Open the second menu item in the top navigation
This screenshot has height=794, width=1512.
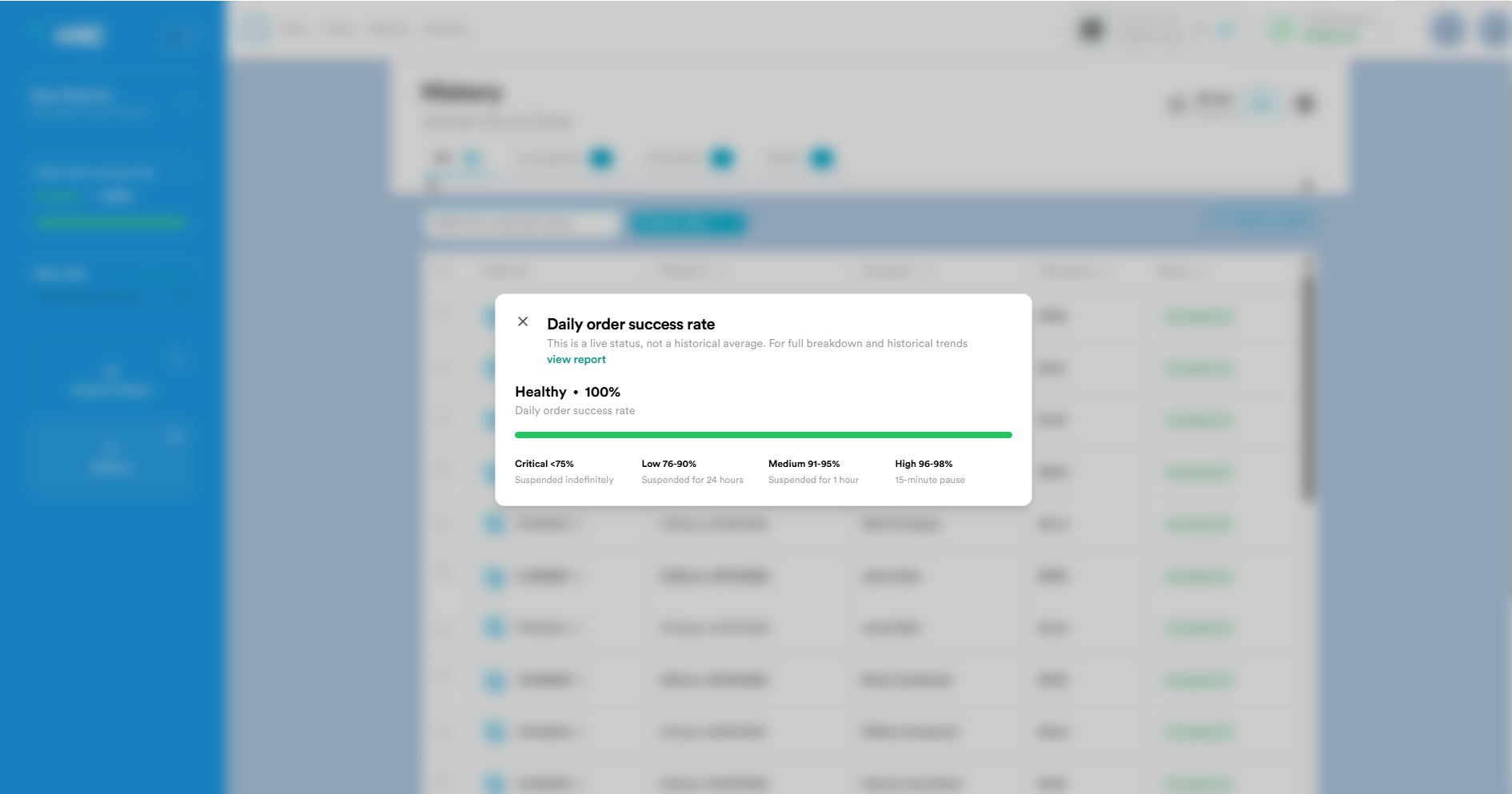click(x=339, y=29)
